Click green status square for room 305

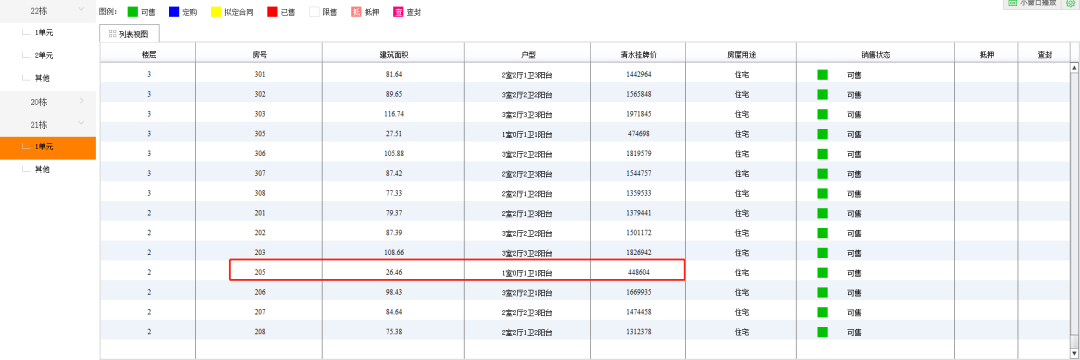pyautogui.click(x=822, y=134)
